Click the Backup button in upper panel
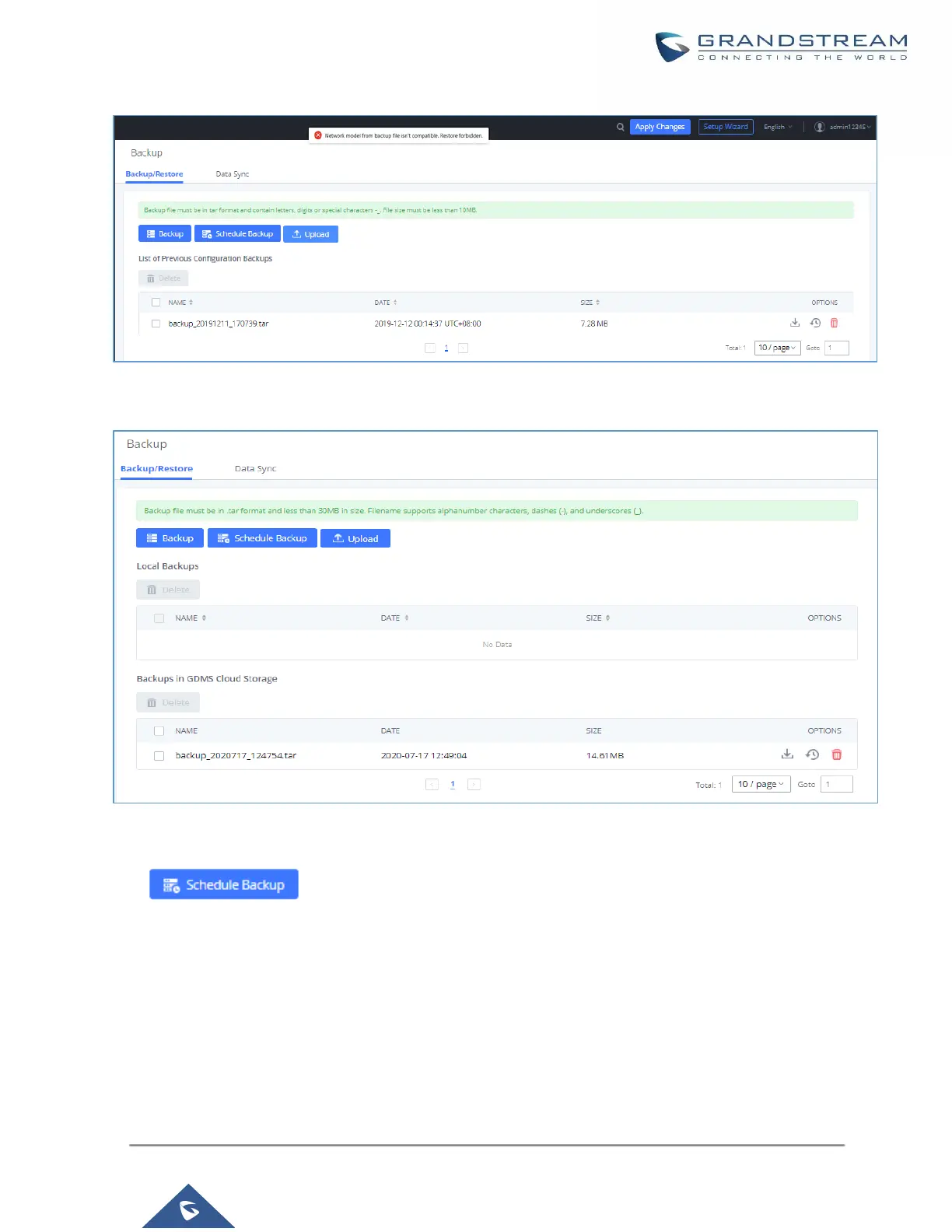Image resolution: width=952 pixels, height=1232 pixels. pyautogui.click(x=165, y=234)
